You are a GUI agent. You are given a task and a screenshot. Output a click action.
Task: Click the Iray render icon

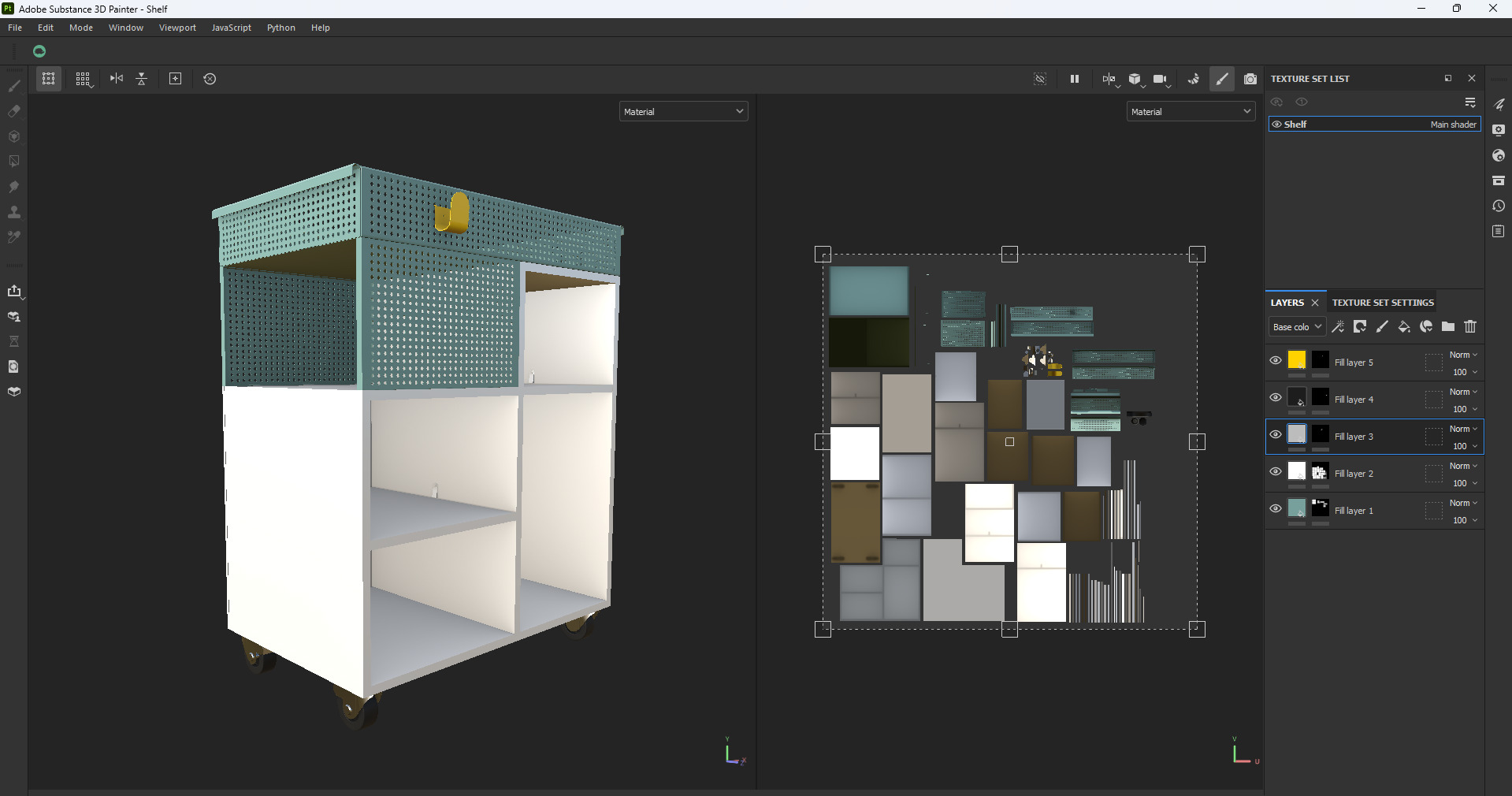tap(1194, 79)
